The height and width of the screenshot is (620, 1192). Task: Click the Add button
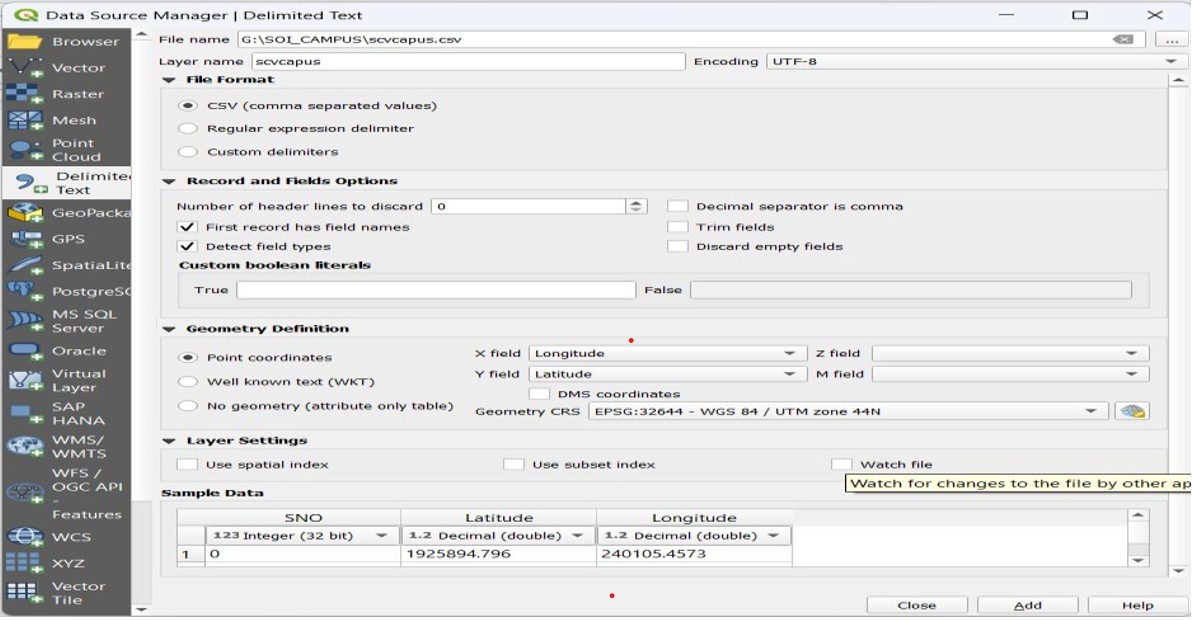[x=1027, y=604]
